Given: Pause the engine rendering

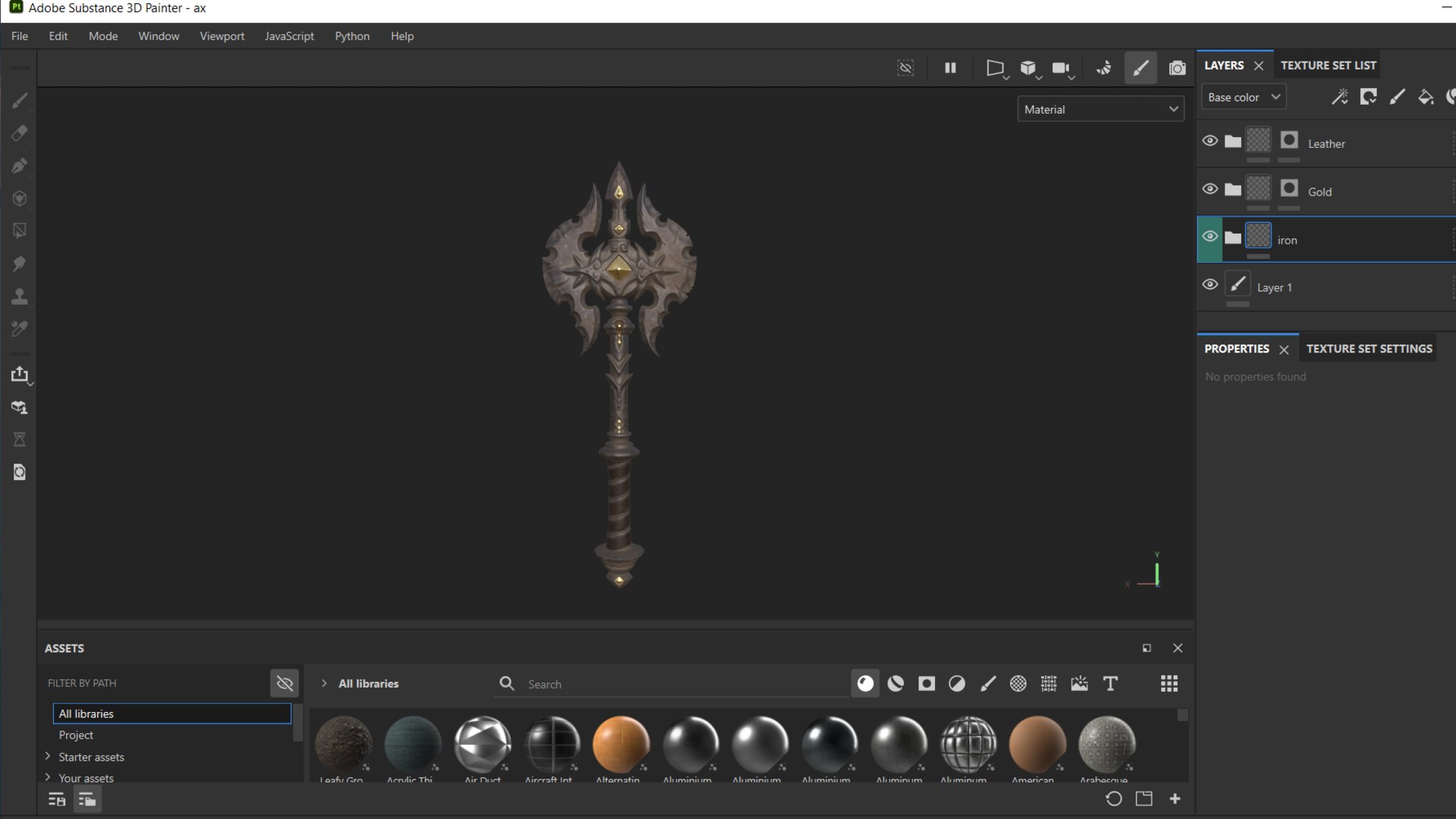Looking at the screenshot, I should [x=950, y=67].
